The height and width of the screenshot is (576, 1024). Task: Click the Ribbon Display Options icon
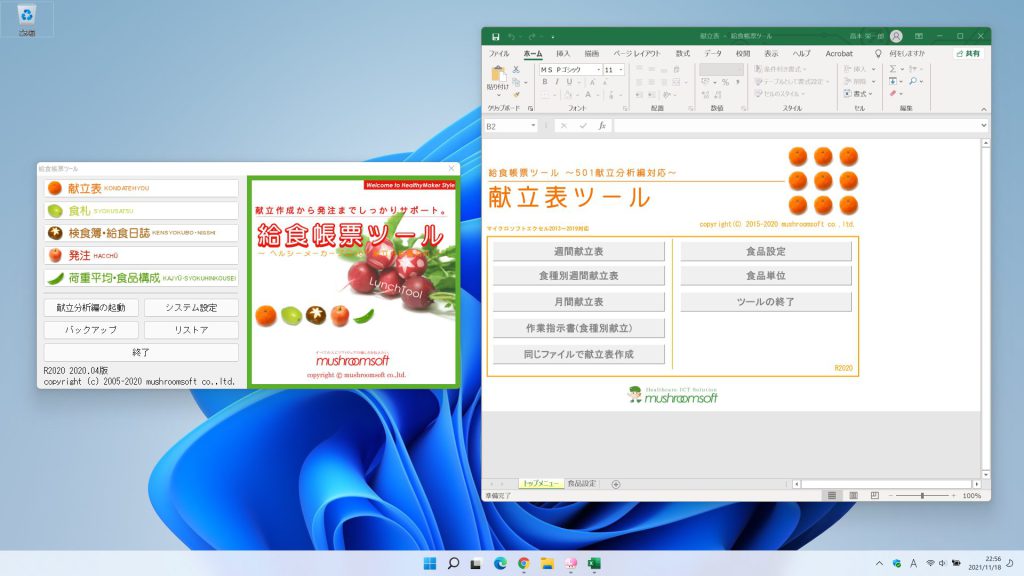click(919, 37)
